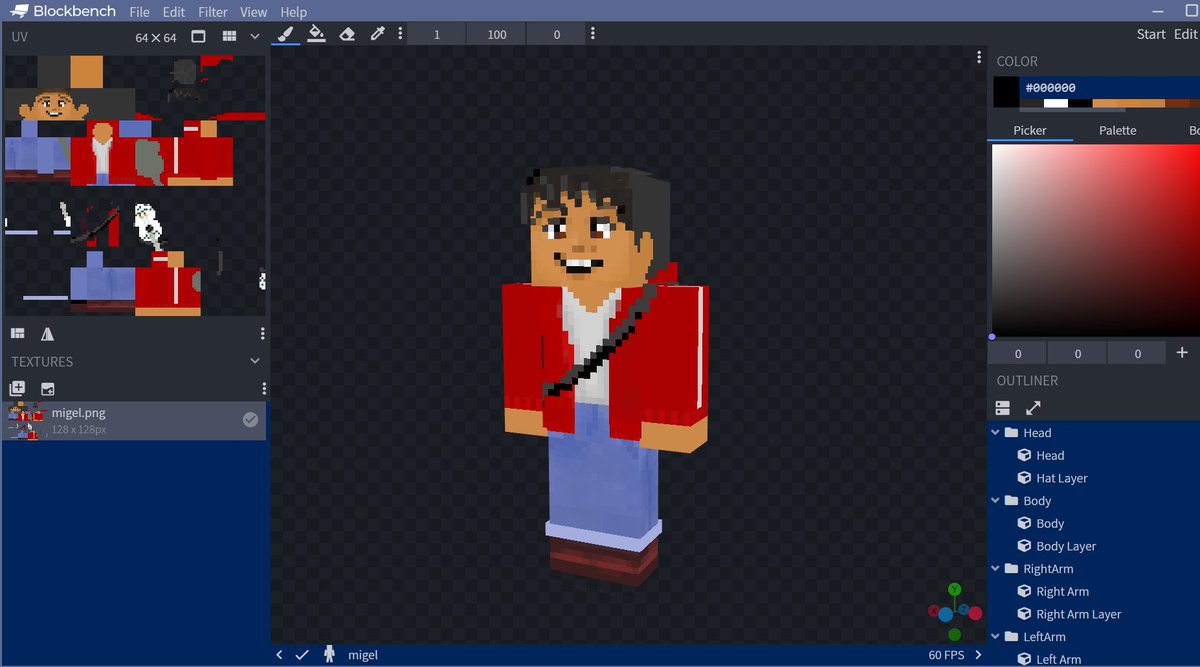Open the Help menu
The image size is (1200, 667).
point(294,12)
